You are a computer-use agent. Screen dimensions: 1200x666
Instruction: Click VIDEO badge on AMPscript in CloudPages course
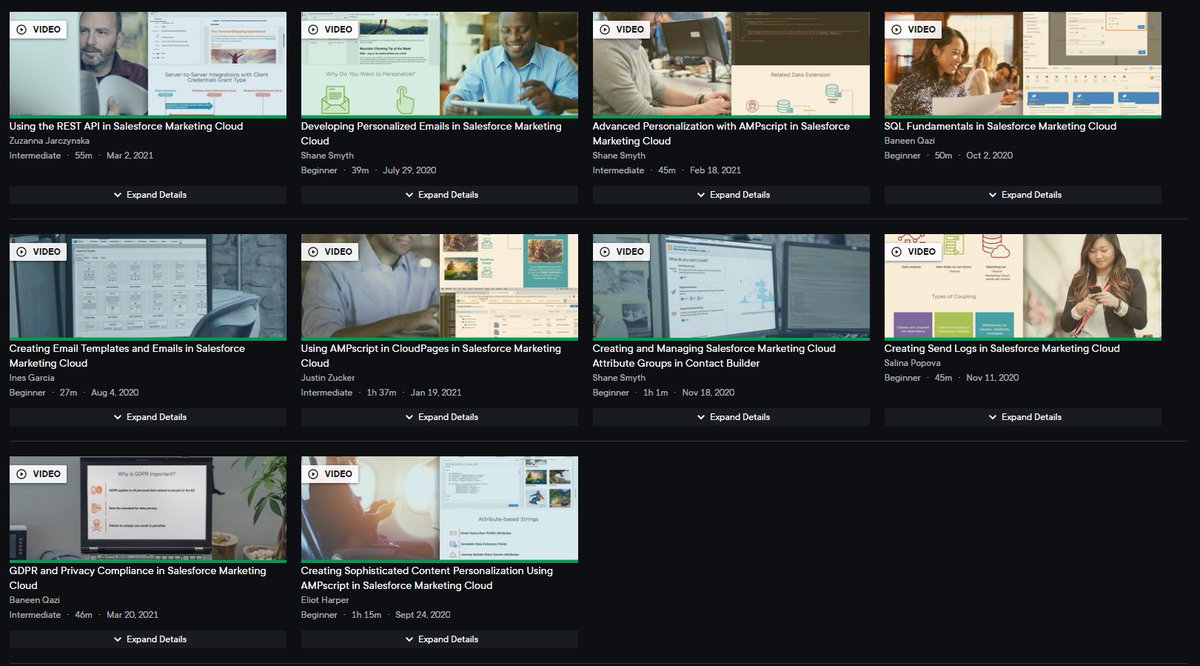click(331, 252)
